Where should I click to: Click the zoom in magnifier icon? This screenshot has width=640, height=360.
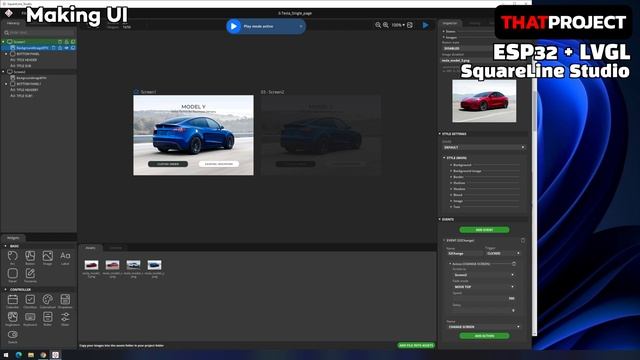pyautogui.click(x=386, y=25)
